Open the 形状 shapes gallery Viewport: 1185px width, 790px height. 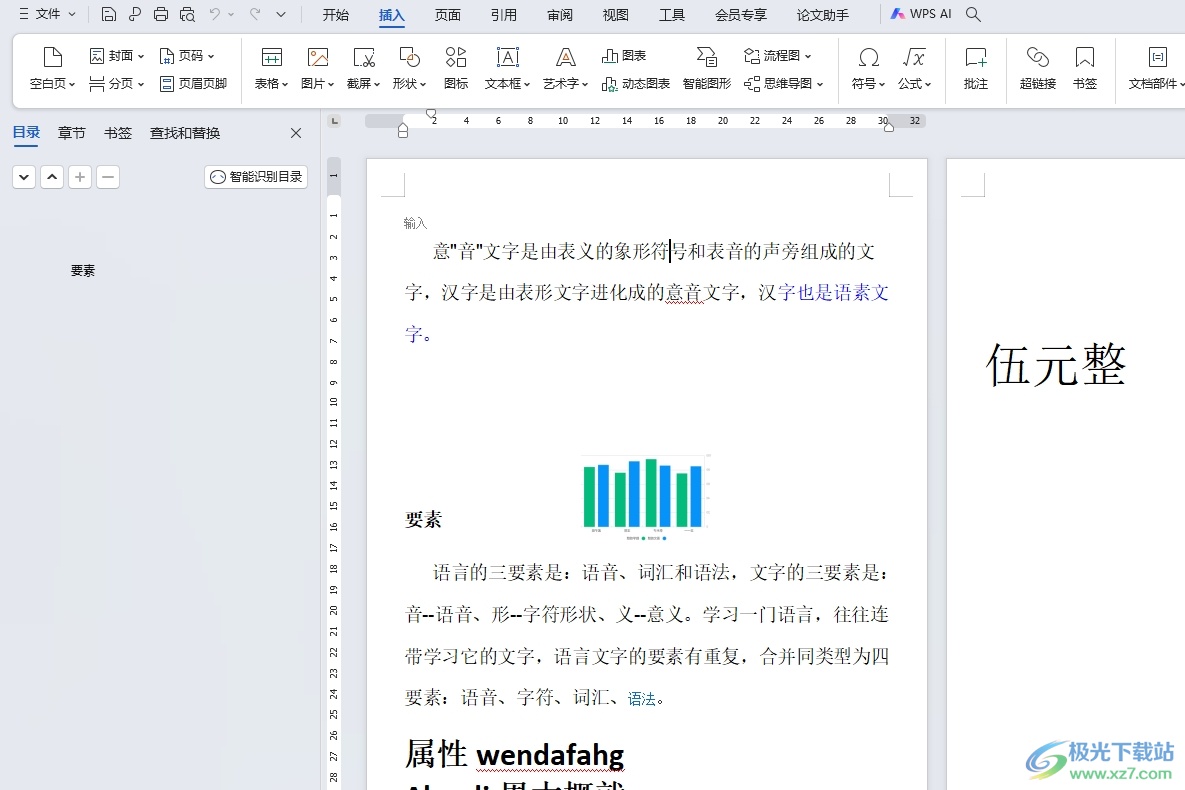coord(410,68)
